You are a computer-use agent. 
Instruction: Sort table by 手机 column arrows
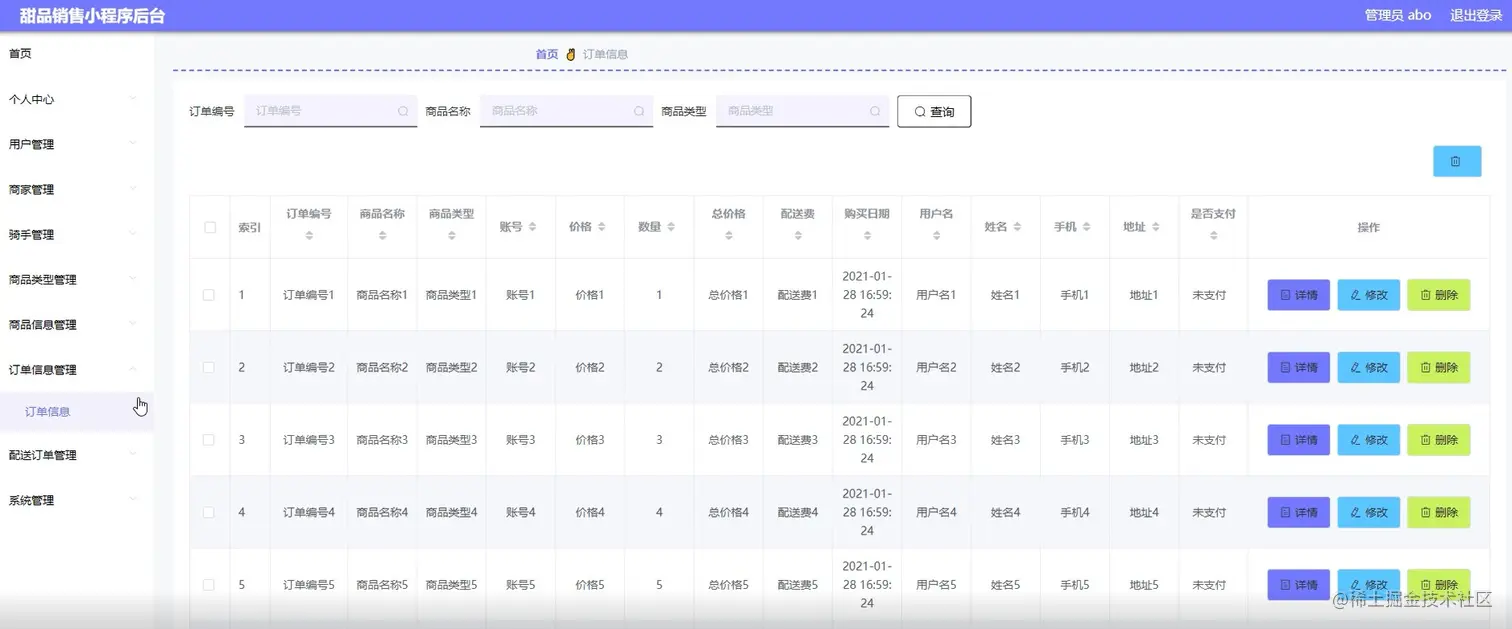[x=1086, y=227]
